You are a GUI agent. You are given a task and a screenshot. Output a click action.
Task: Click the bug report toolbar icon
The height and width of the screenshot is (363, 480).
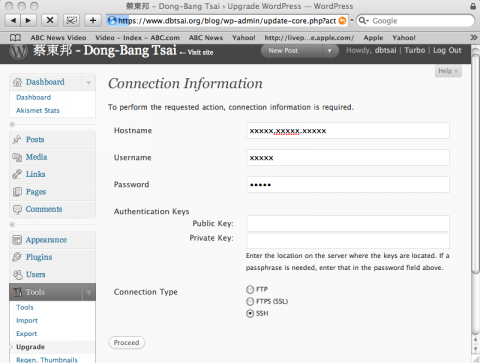(71, 21)
